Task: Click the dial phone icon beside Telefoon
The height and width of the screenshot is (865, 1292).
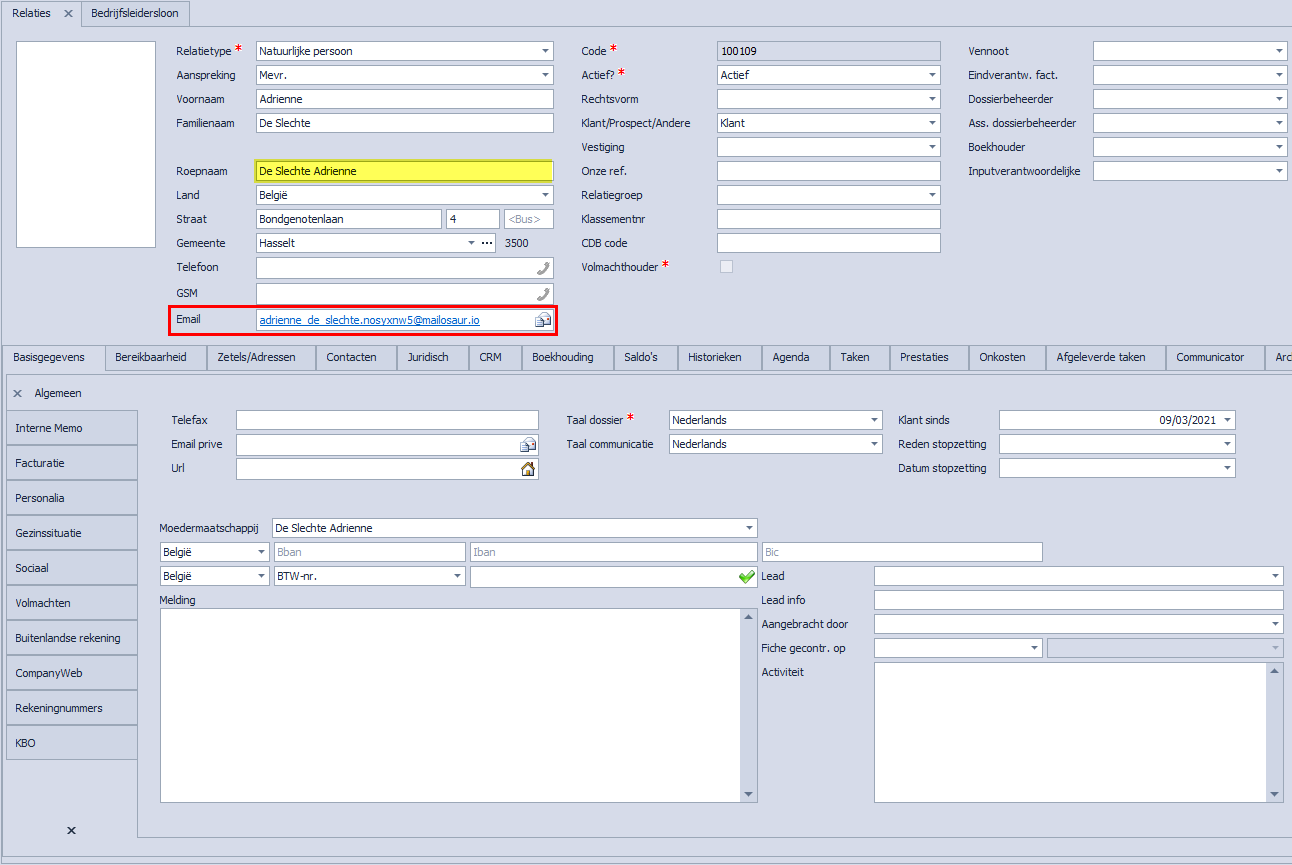Action: pos(545,267)
